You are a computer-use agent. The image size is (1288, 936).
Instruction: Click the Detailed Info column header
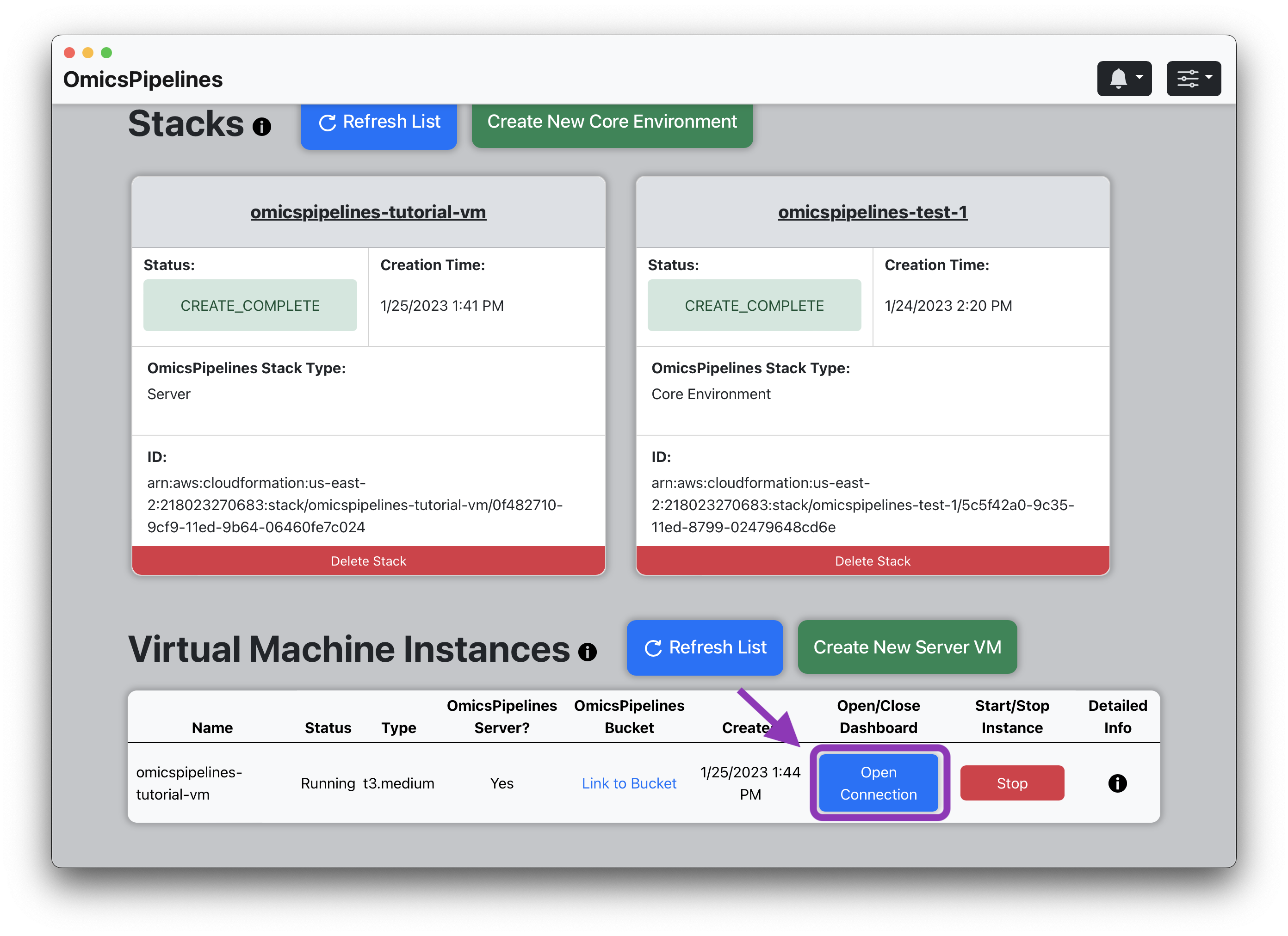click(x=1118, y=716)
